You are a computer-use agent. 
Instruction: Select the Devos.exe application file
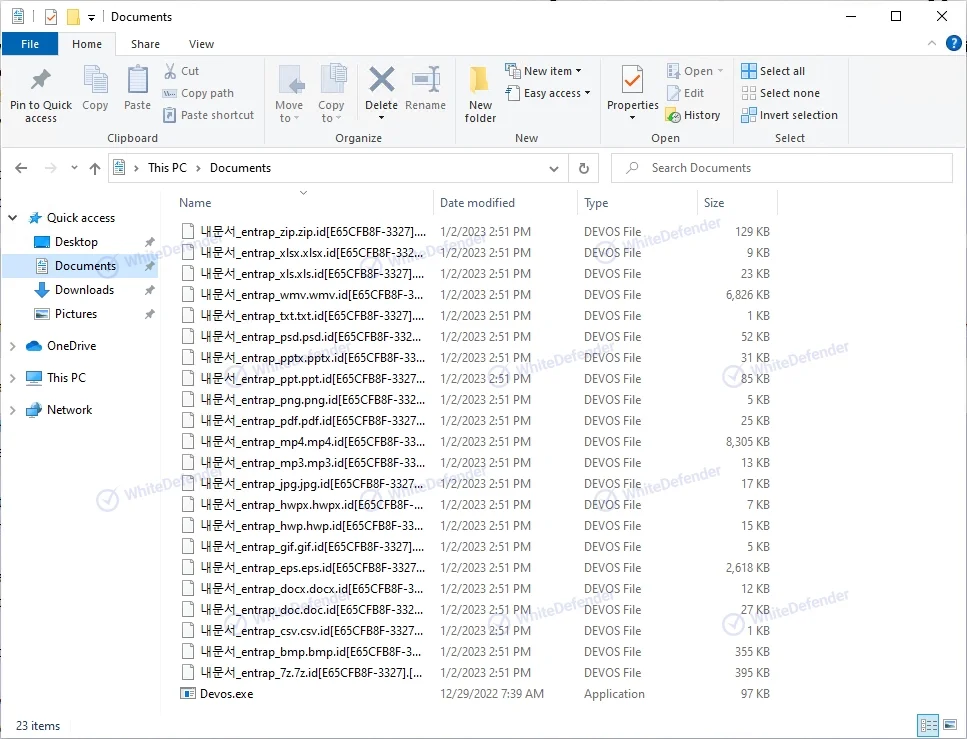[226, 694]
